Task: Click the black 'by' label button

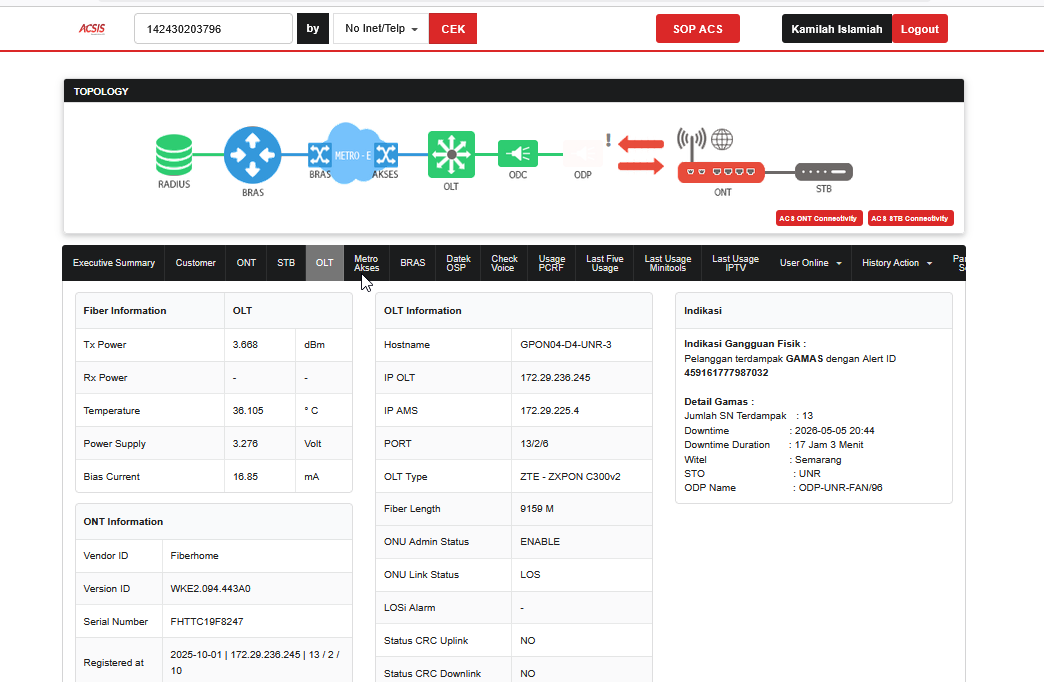Action: pos(313,29)
